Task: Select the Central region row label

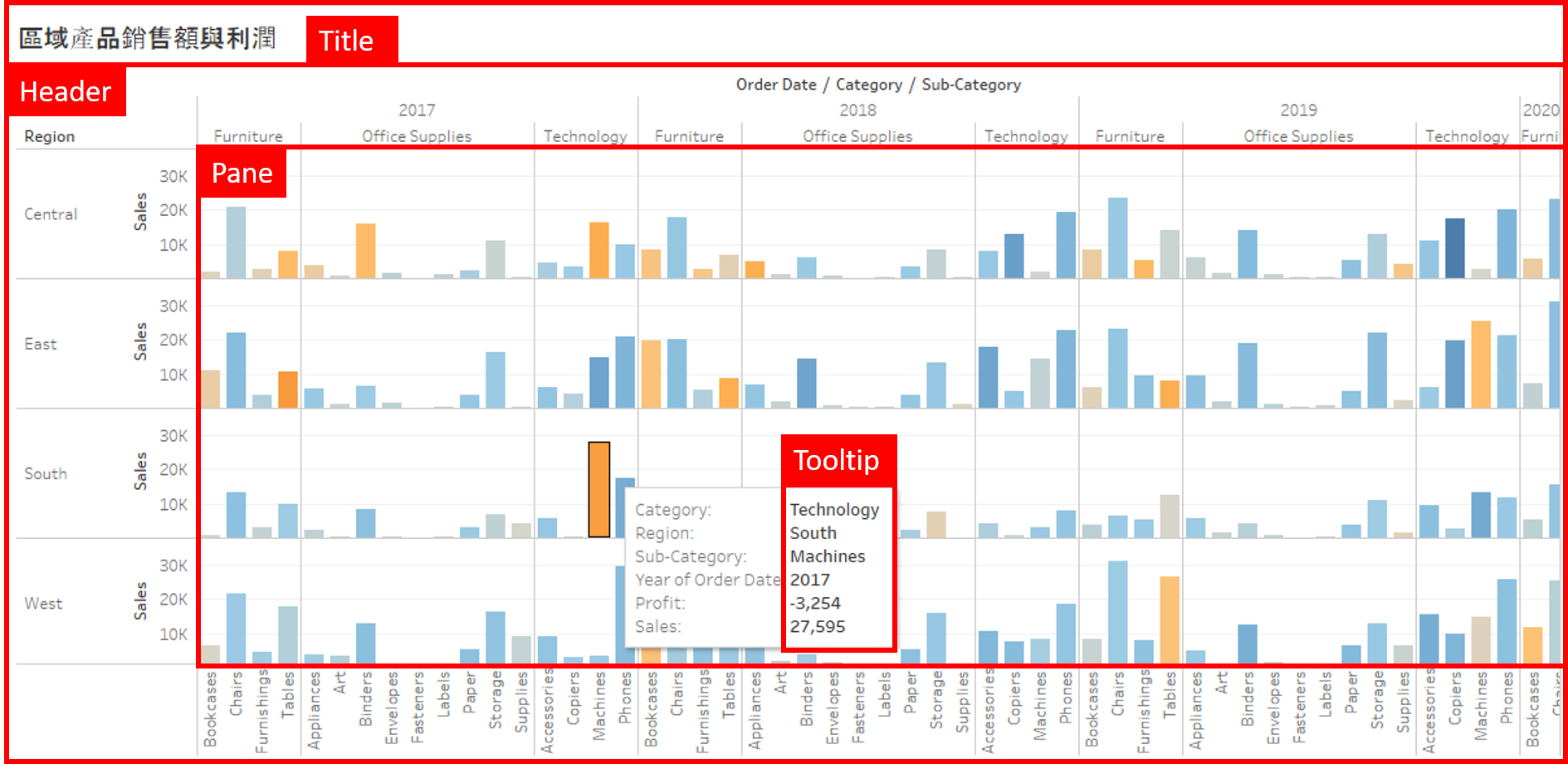Action: coord(51,214)
